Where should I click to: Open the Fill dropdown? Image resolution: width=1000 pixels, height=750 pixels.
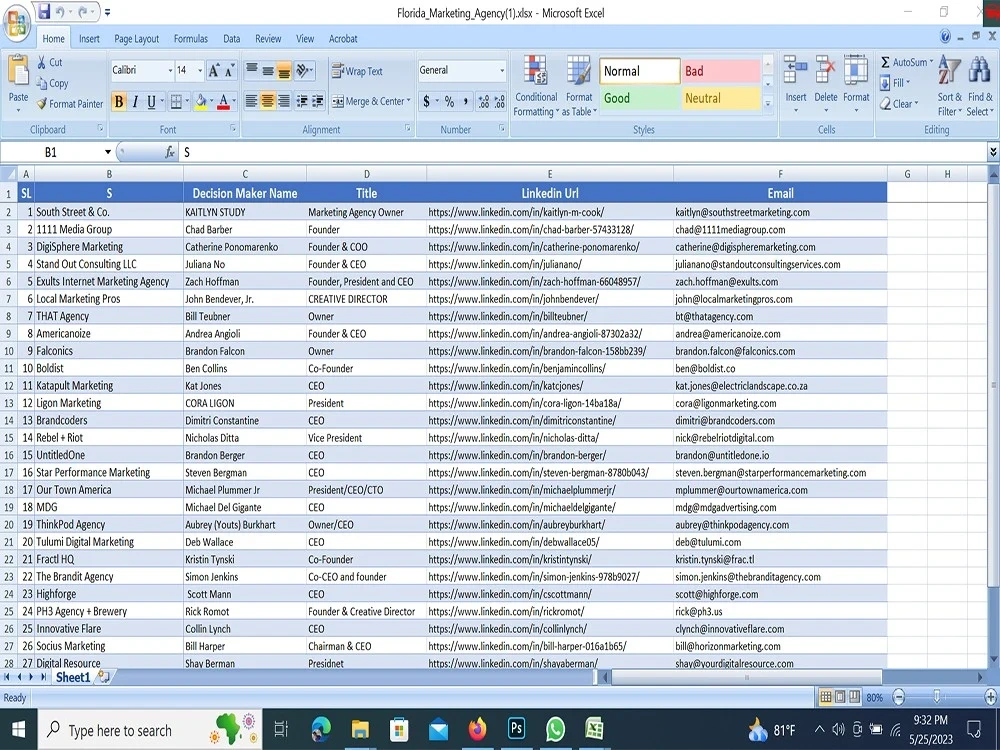895,83
